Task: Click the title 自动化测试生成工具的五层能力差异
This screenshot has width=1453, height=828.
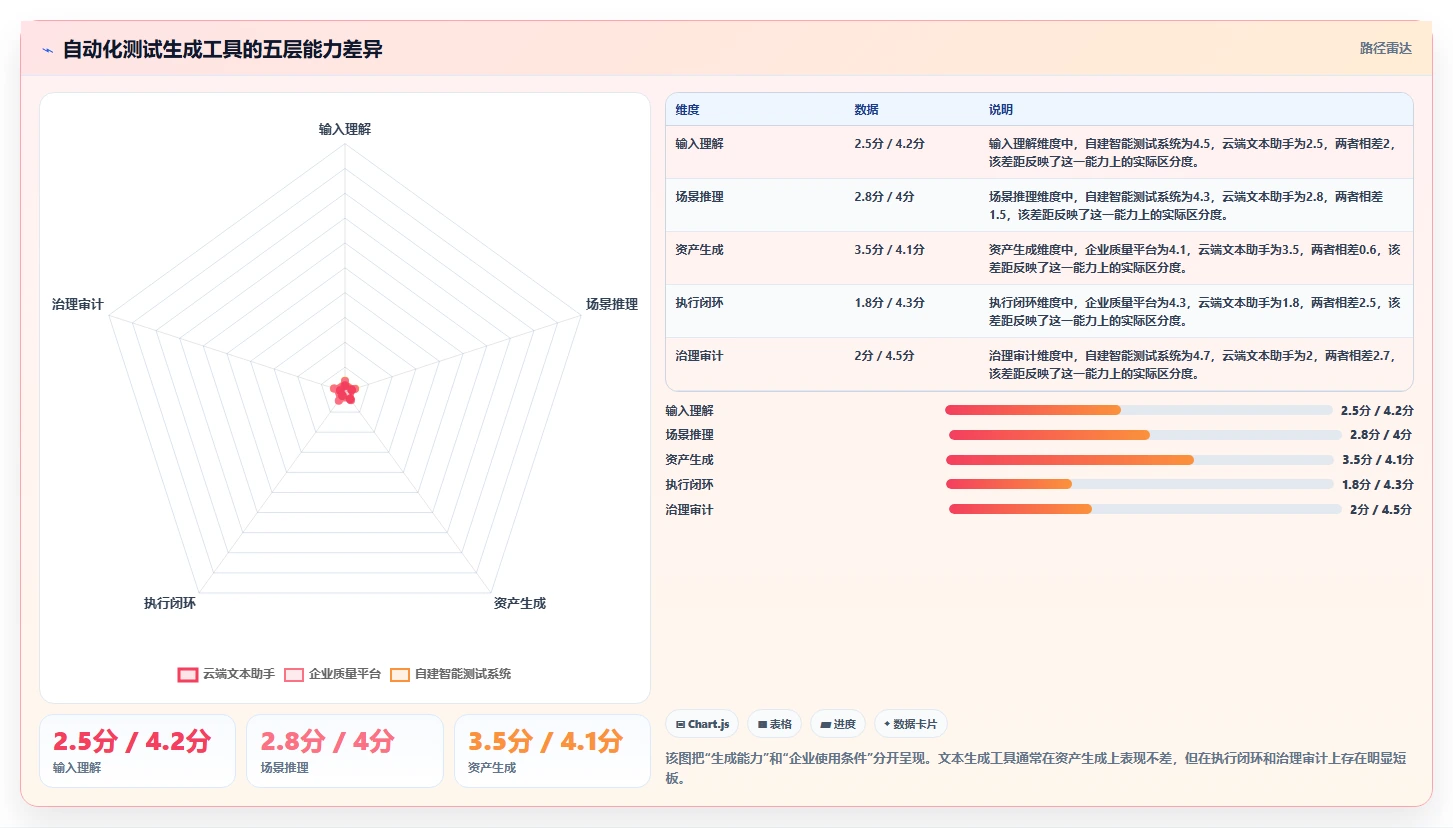Action: point(223,50)
